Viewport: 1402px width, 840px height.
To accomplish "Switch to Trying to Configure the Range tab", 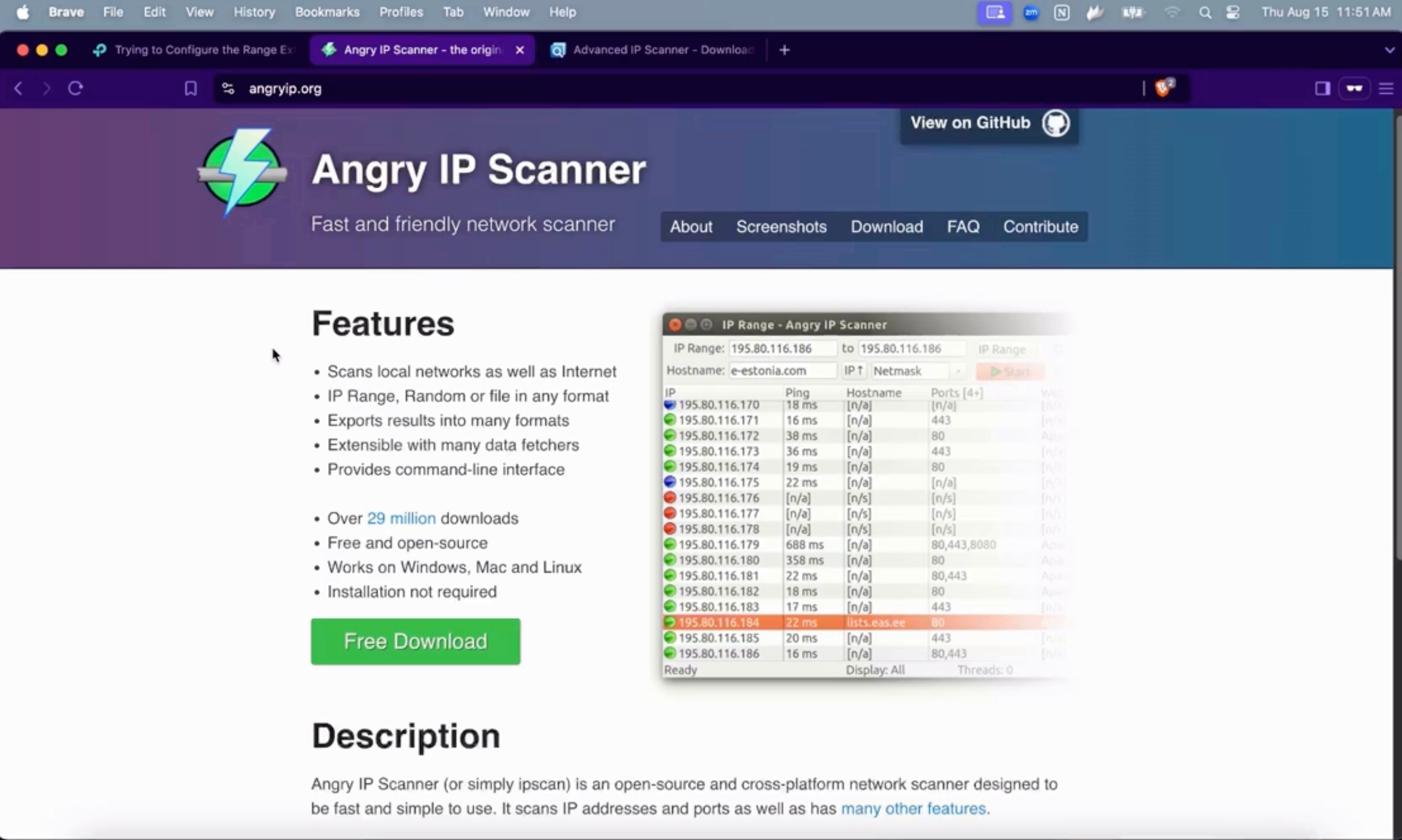I will coord(195,50).
